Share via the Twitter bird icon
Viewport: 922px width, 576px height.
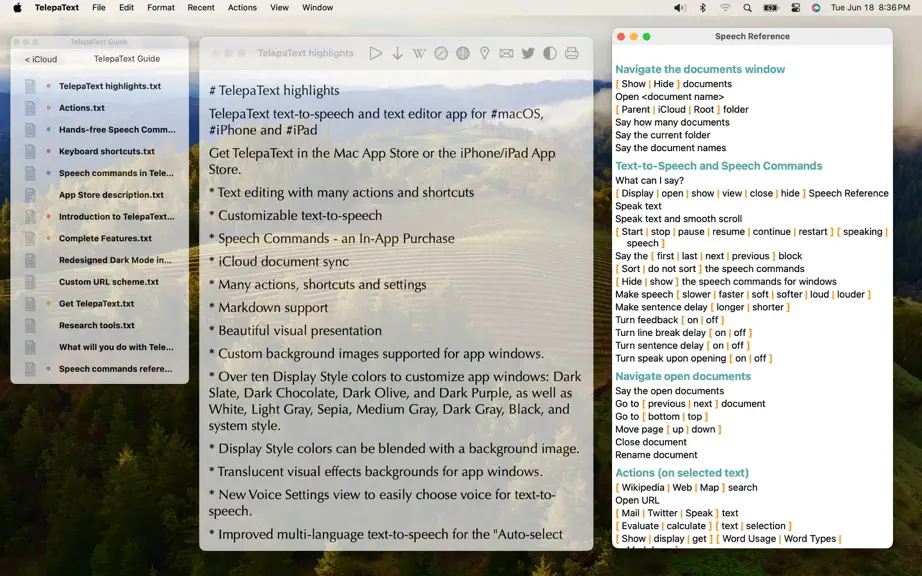coord(528,53)
